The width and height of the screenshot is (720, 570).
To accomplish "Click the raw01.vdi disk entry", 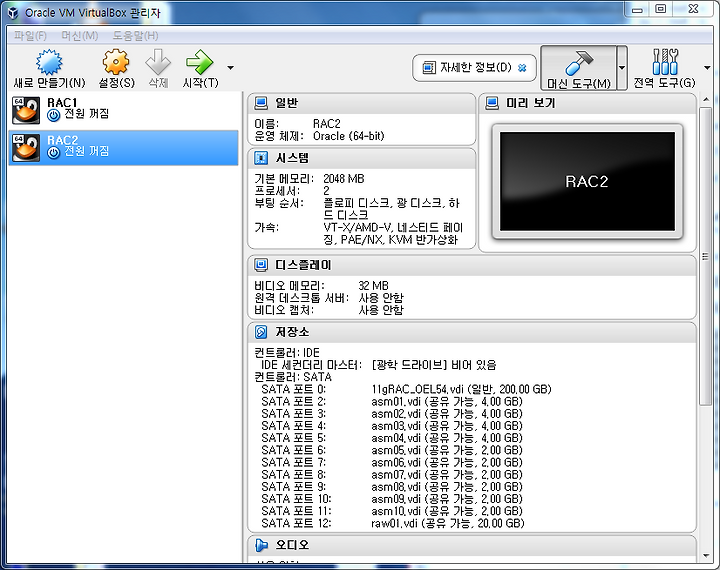I will (448, 524).
